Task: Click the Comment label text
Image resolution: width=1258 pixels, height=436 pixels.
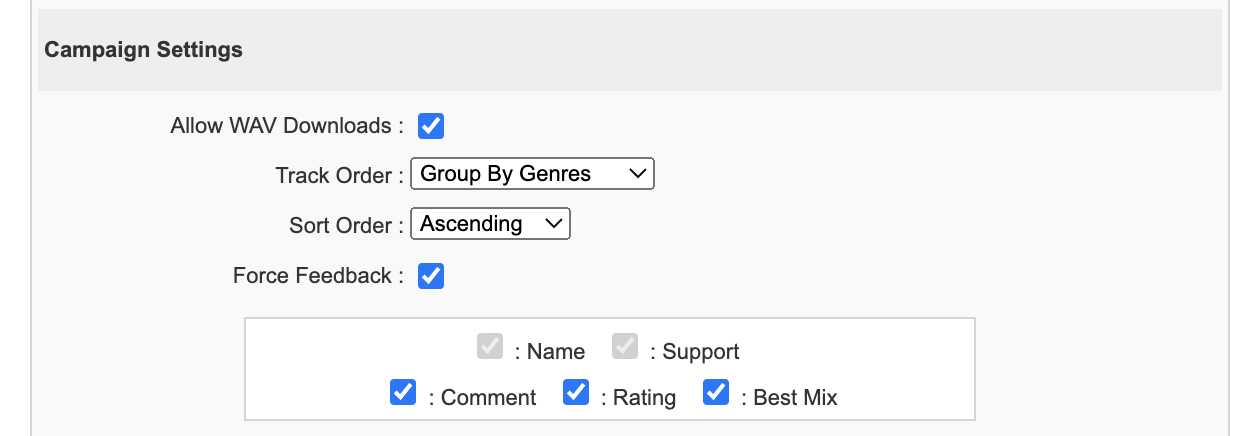Action: pos(488,398)
